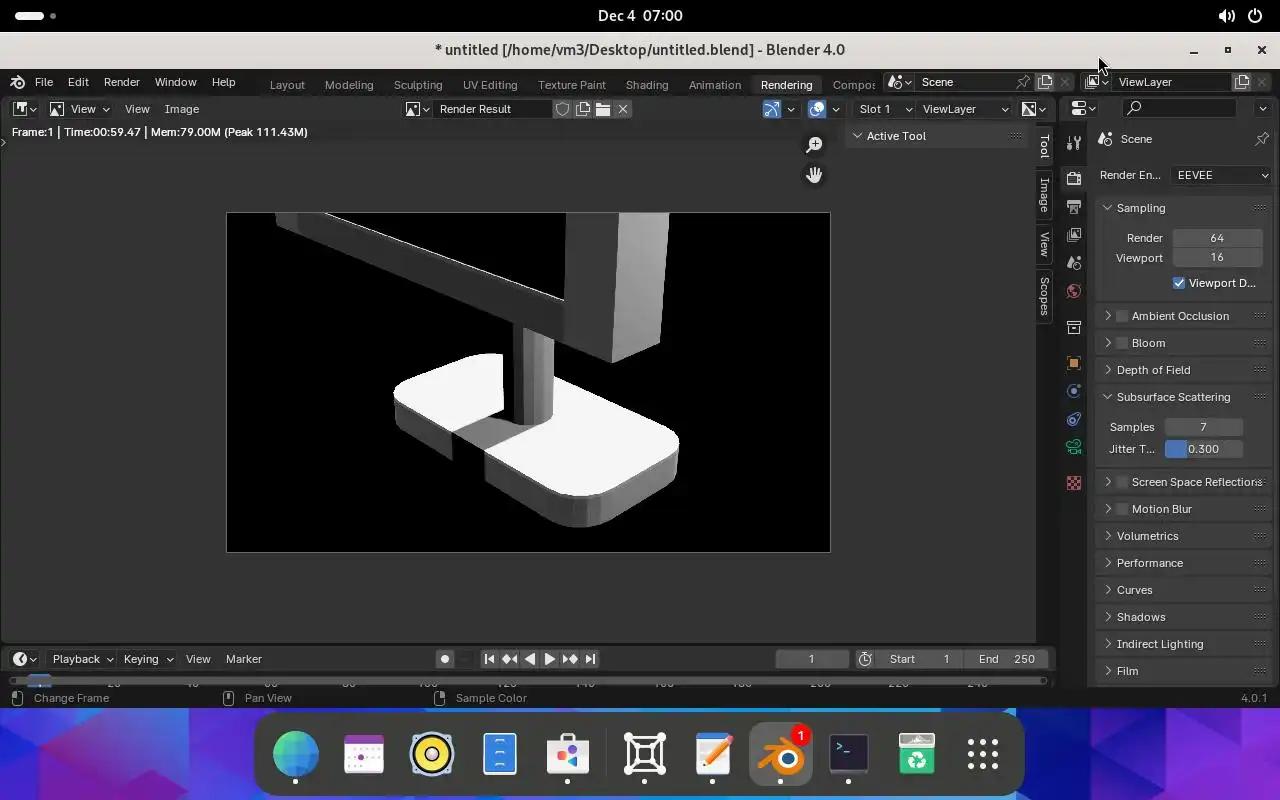Click the new view layer icon beside ViewLayer
The width and height of the screenshot is (1280, 800).
(1242, 82)
